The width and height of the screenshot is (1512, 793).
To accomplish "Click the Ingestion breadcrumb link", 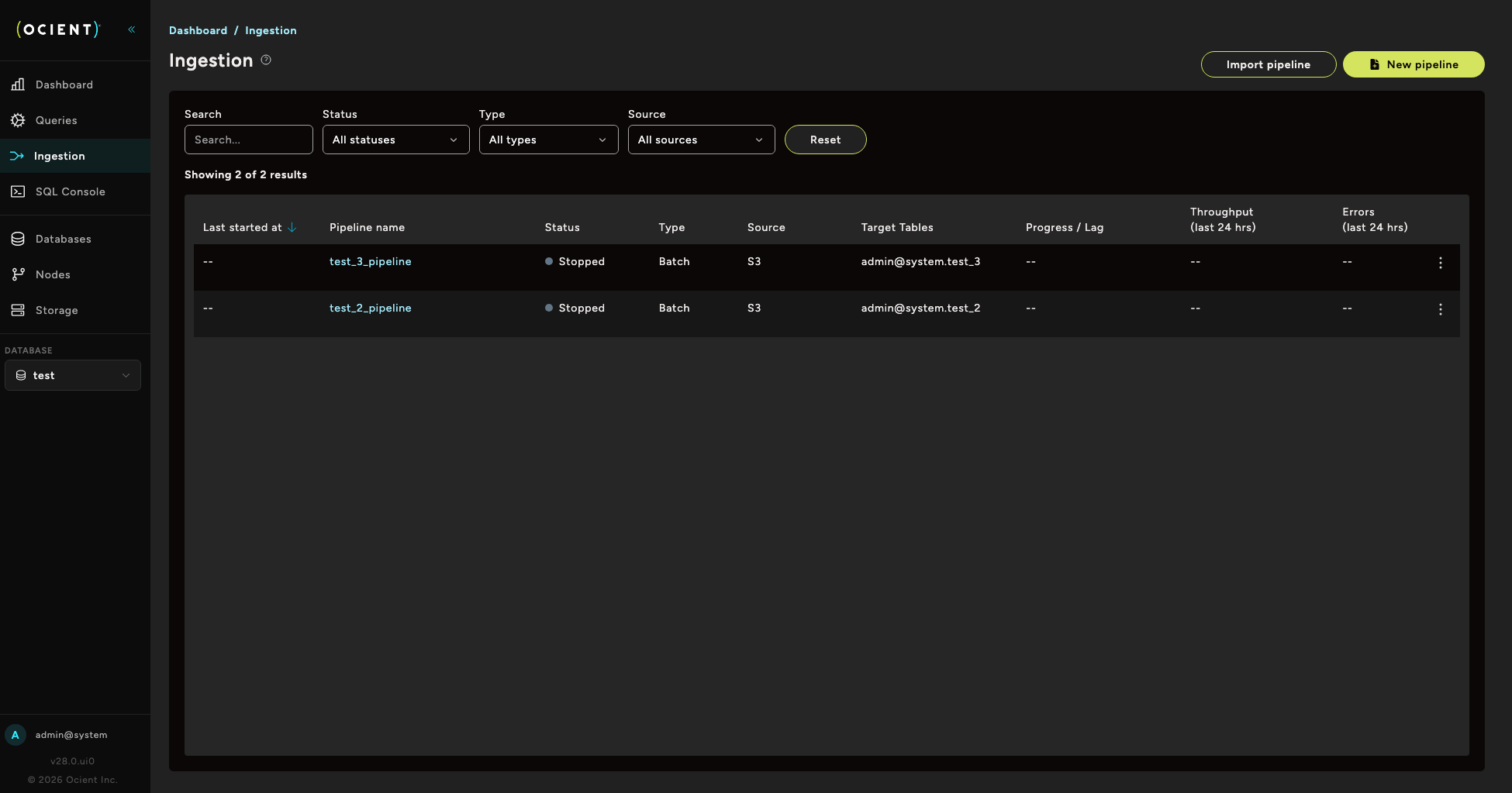I will pyautogui.click(x=271, y=30).
